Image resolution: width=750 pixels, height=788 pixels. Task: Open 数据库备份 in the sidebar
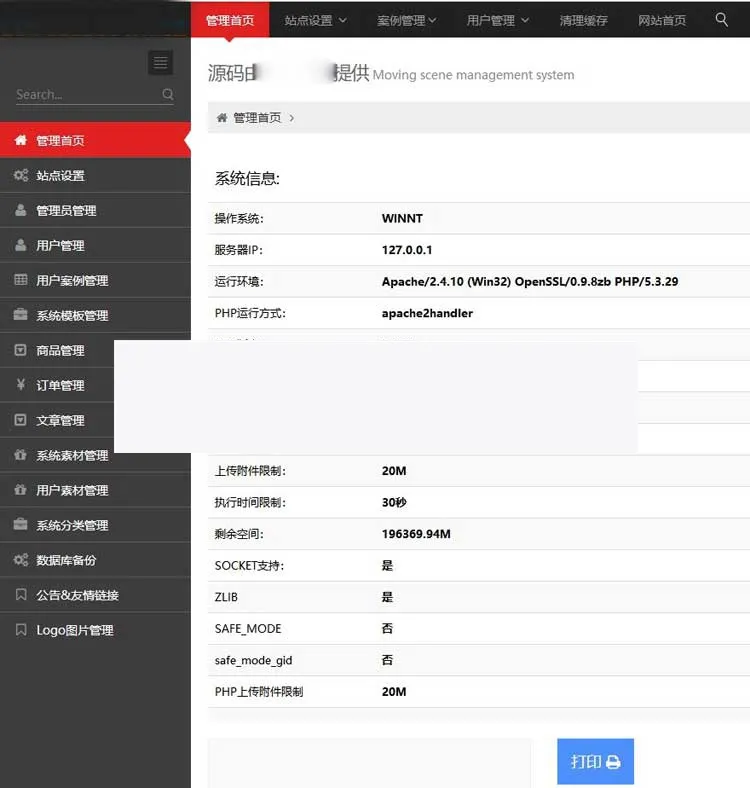coord(66,561)
